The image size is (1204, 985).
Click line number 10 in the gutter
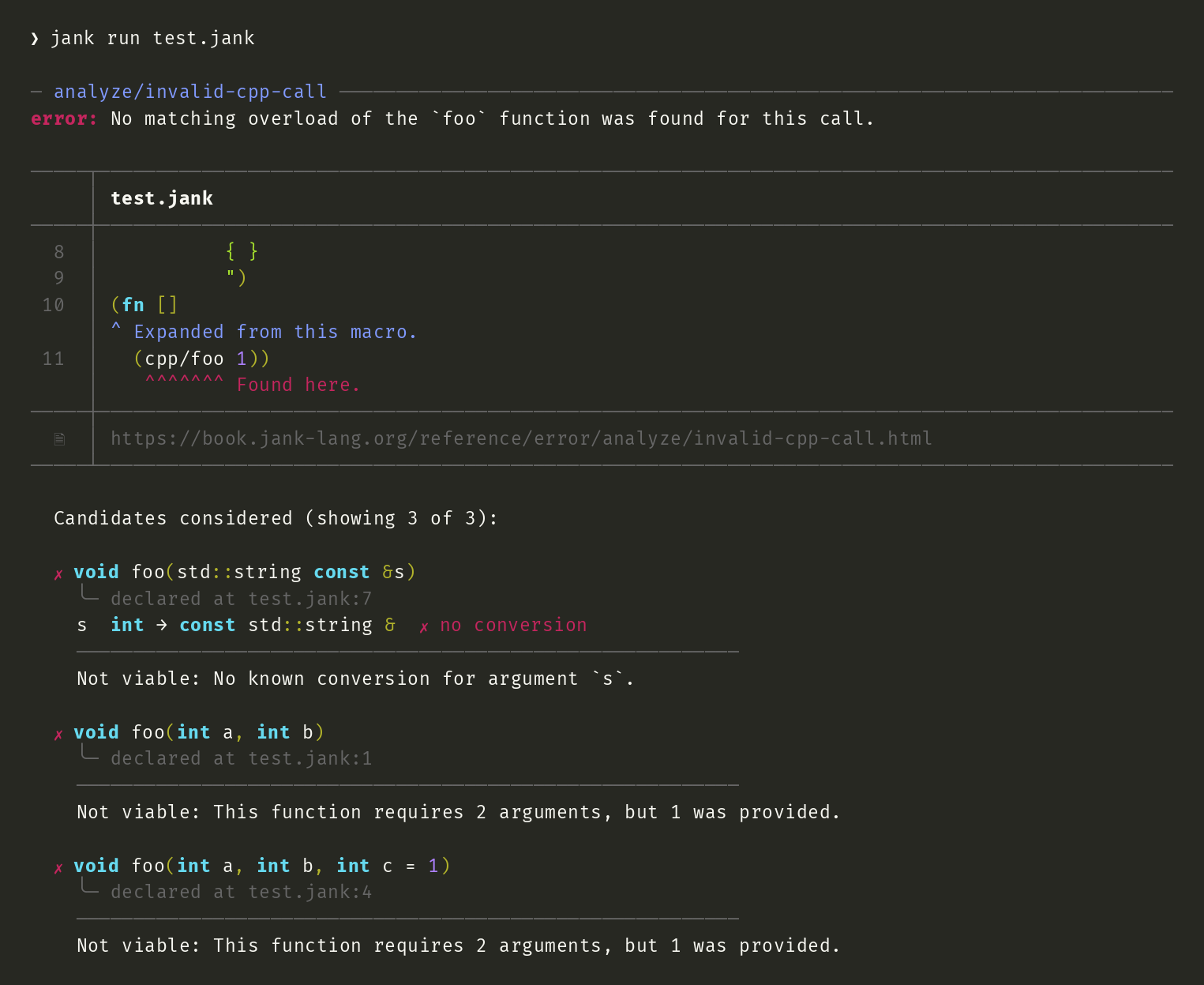(53, 305)
